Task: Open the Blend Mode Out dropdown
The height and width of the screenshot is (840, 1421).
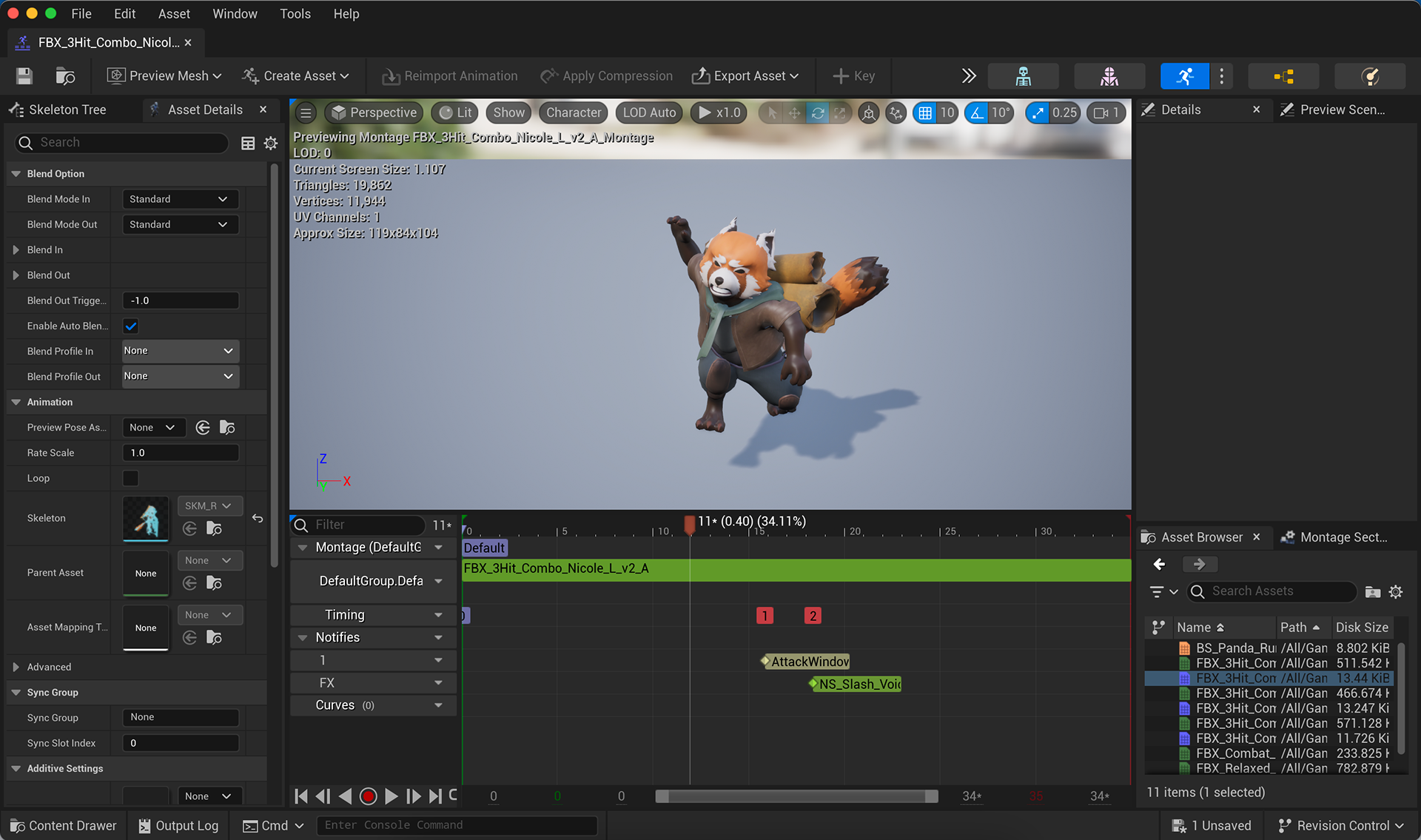Action: [x=179, y=224]
